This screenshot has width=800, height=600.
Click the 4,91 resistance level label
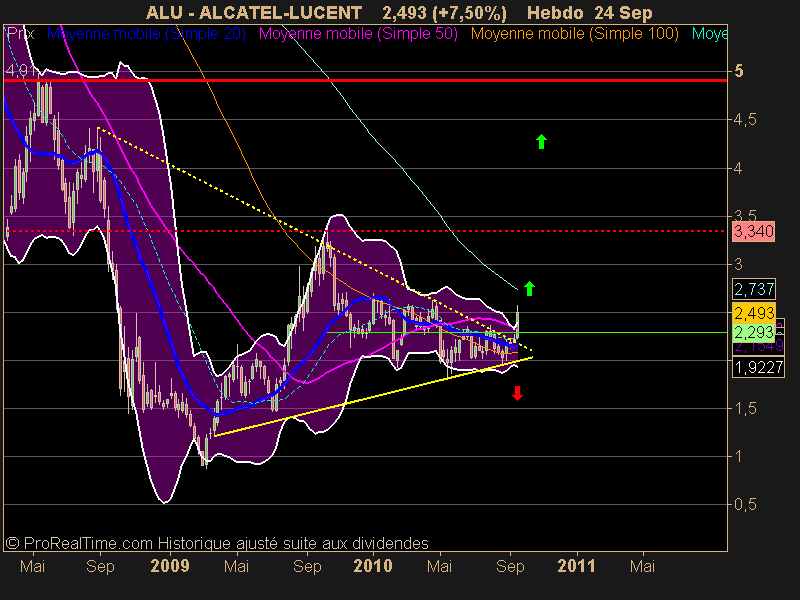(20, 70)
